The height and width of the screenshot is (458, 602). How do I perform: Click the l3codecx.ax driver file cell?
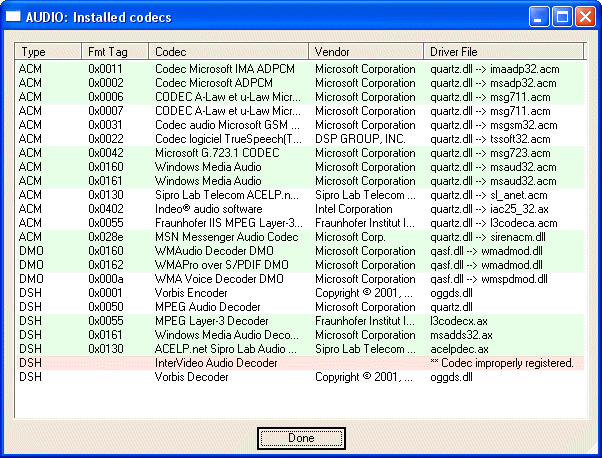point(459,321)
